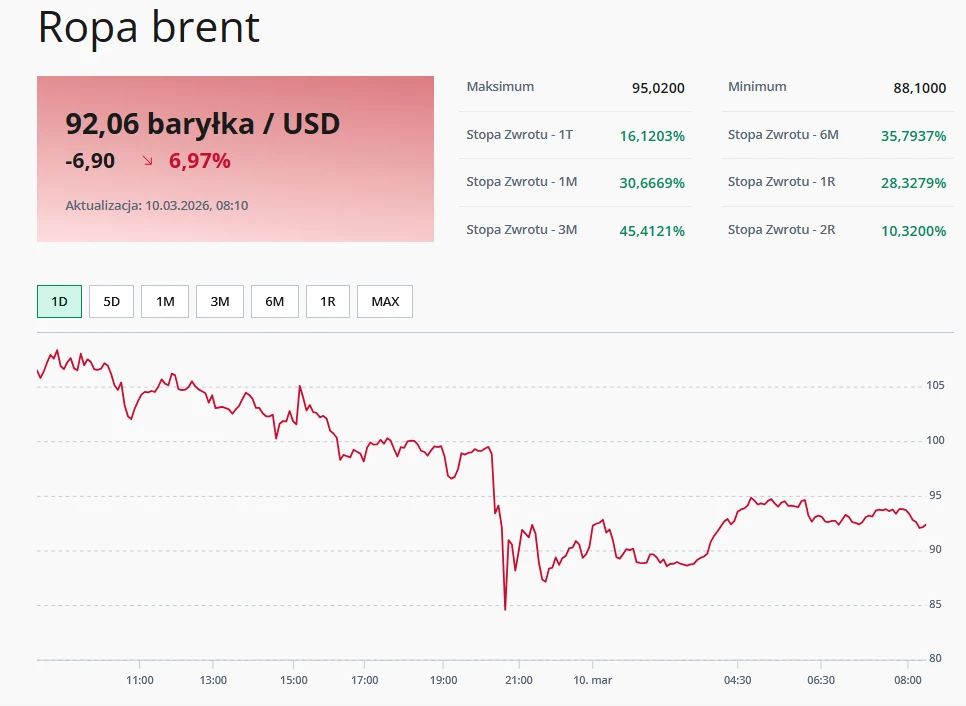This screenshot has width=966, height=706.
Task: View the 3M chart period
Action: tap(218, 301)
